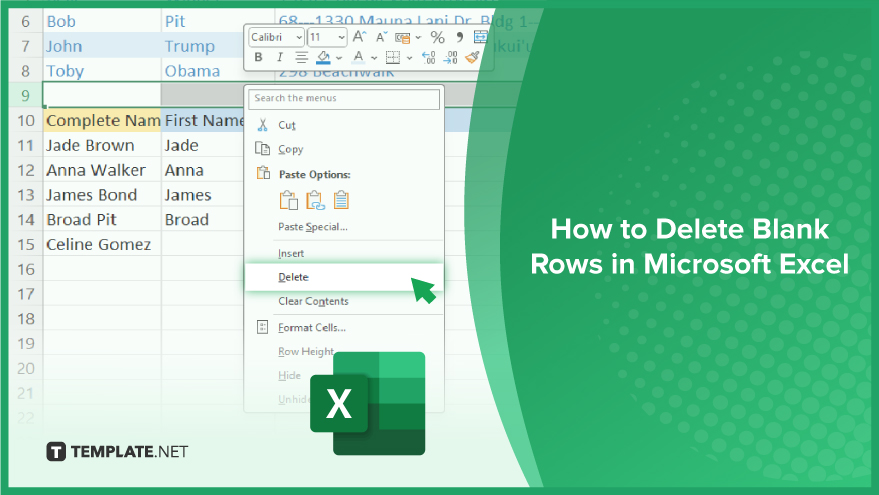Image resolution: width=879 pixels, height=495 pixels.
Task: Click cell containing Bob
Action: (102, 21)
